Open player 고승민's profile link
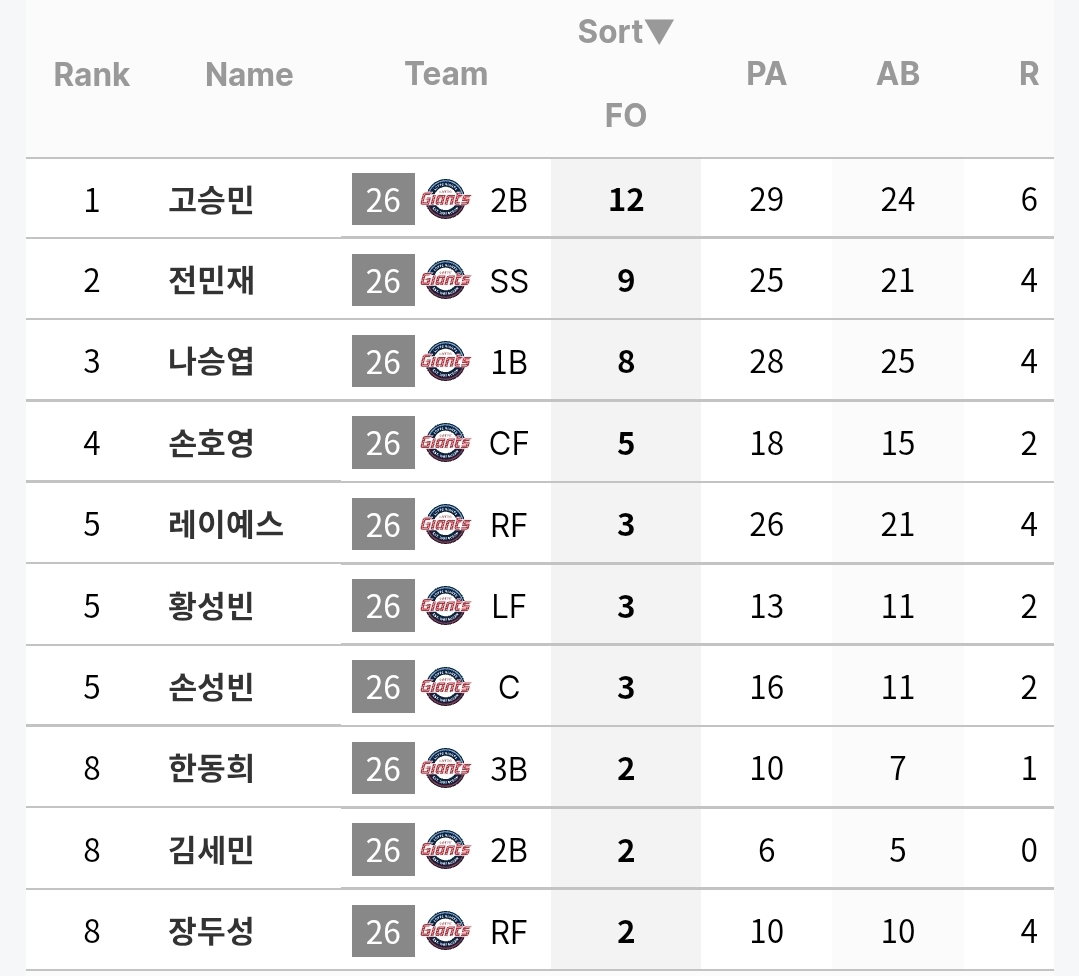This screenshot has width=1079, height=976. (x=211, y=200)
